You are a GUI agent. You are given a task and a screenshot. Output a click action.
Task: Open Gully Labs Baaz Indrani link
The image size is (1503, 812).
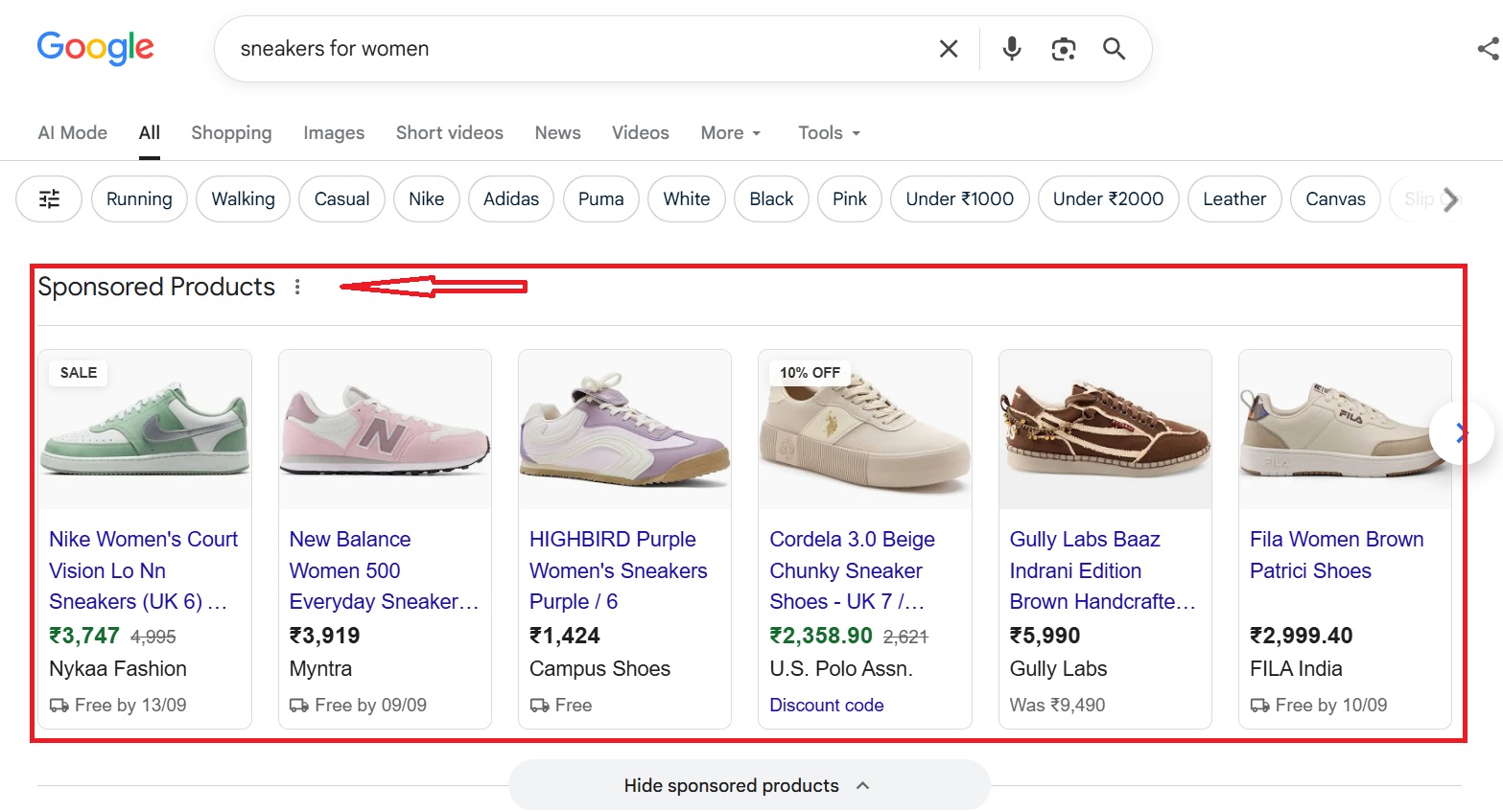pos(1103,570)
